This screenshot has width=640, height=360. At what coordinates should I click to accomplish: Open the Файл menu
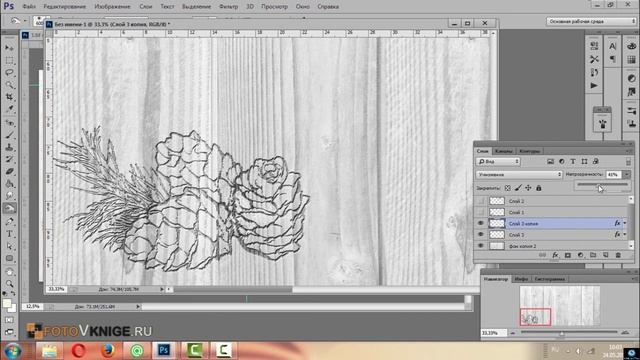point(29,7)
